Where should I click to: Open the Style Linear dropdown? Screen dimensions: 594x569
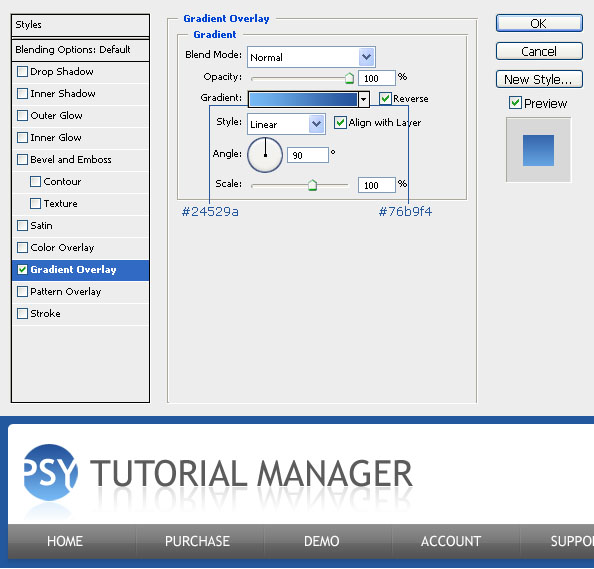click(x=286, y=124)
